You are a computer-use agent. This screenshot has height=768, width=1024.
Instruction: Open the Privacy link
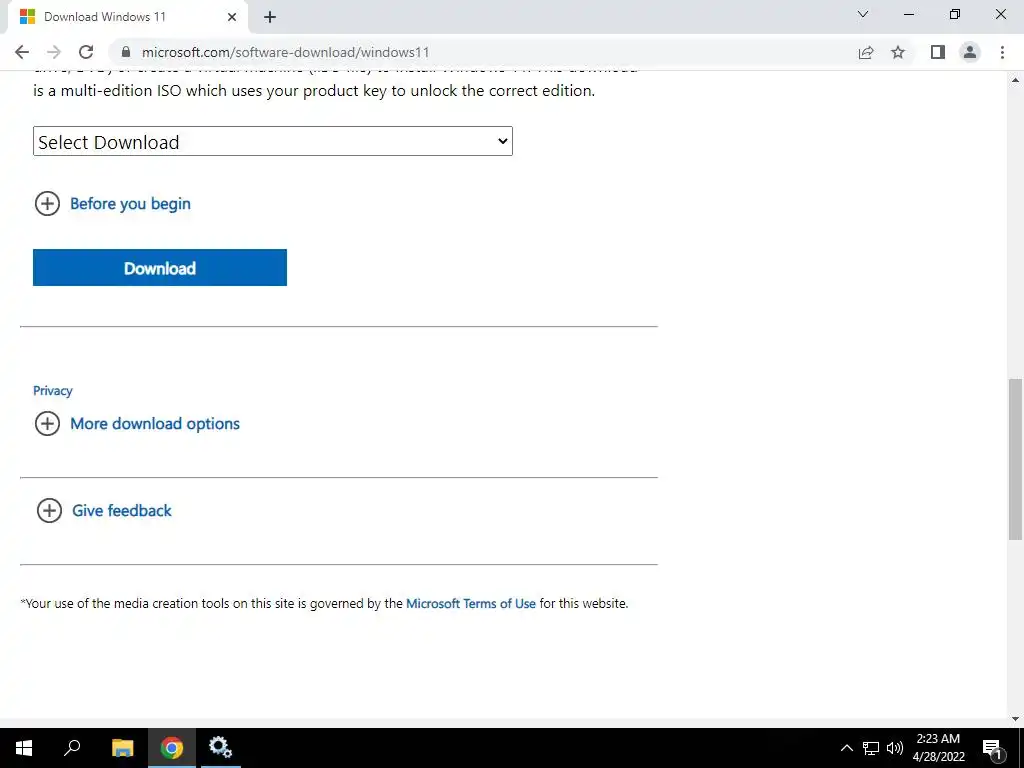click(53, 391)
